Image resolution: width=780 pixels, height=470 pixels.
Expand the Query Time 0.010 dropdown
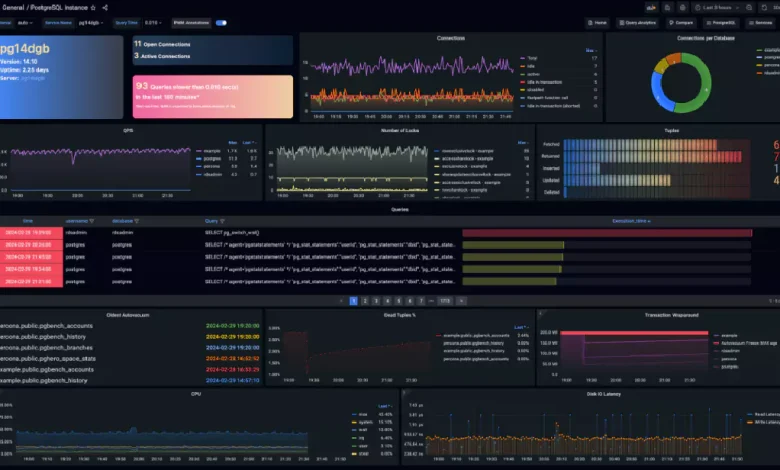pos(153,23)
